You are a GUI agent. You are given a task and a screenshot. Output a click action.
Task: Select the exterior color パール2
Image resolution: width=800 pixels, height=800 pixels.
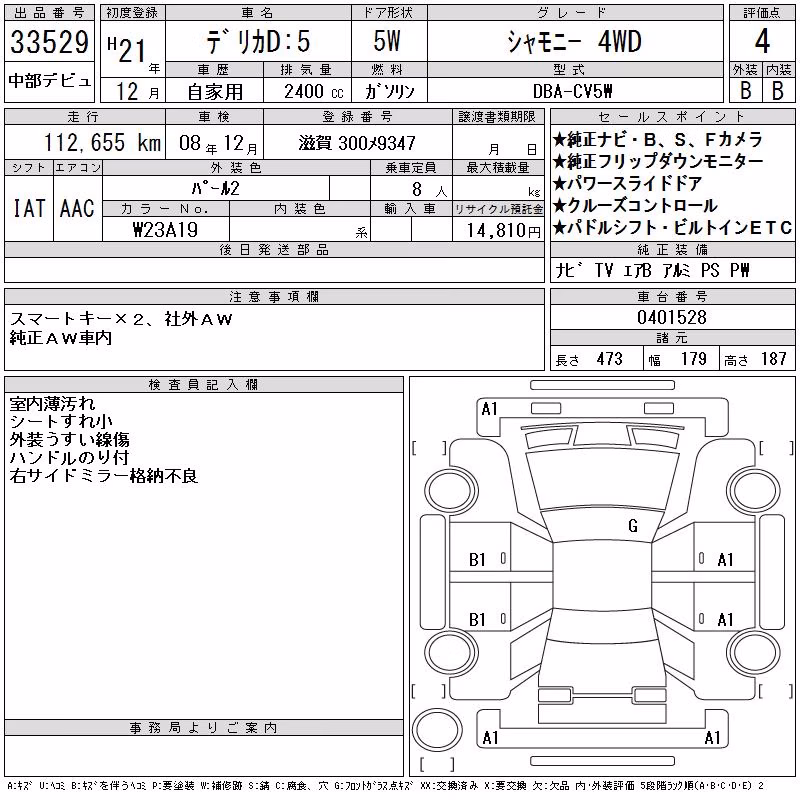(x=215, y=188)
